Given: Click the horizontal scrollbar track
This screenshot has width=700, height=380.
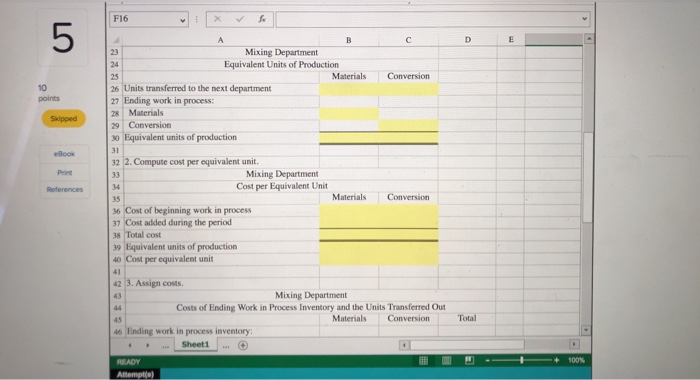Looking at the screenshot, I should [489, 345].
